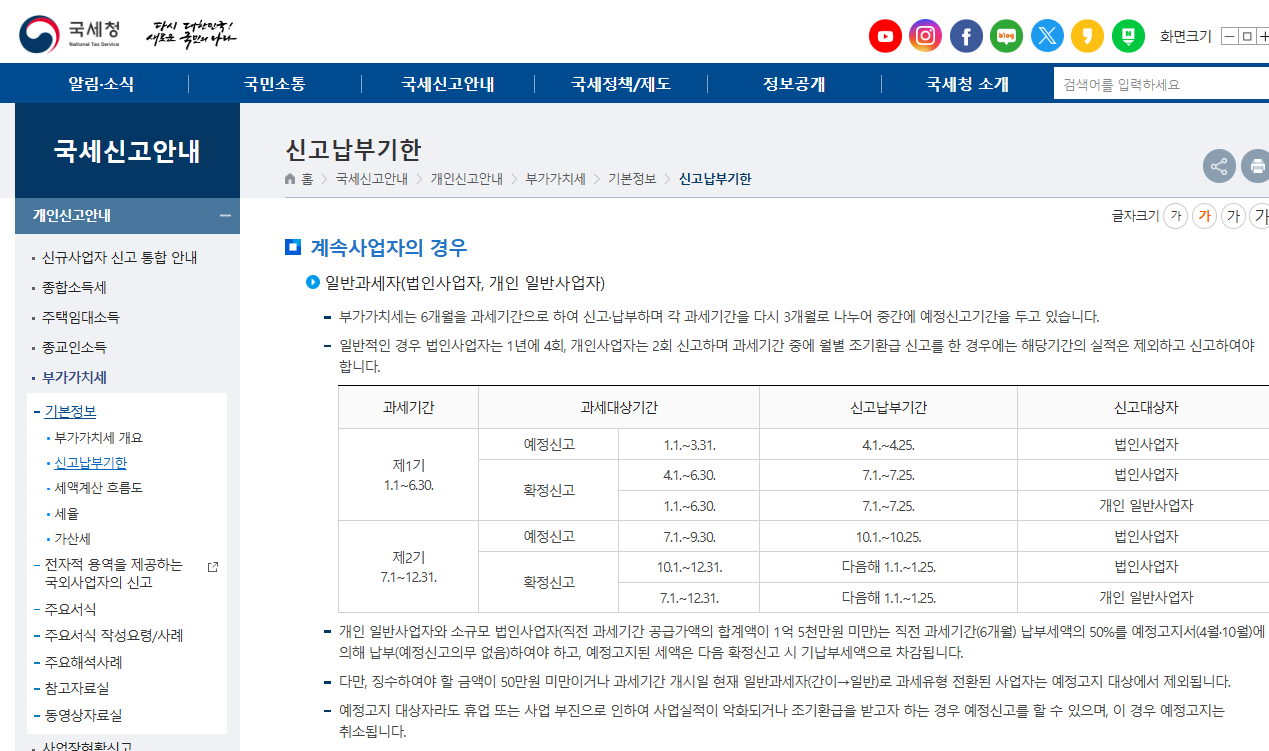1269x751 pixels.
Task: Open 부가가치세 개요 in sidebar
Action: coord(98,438)
